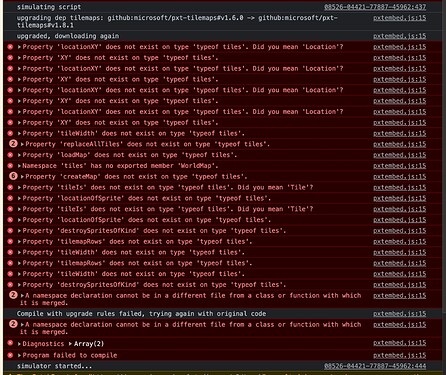
Task: Click the error icon beside 'Program failed to compile'
Action: [x=10, y=355]
